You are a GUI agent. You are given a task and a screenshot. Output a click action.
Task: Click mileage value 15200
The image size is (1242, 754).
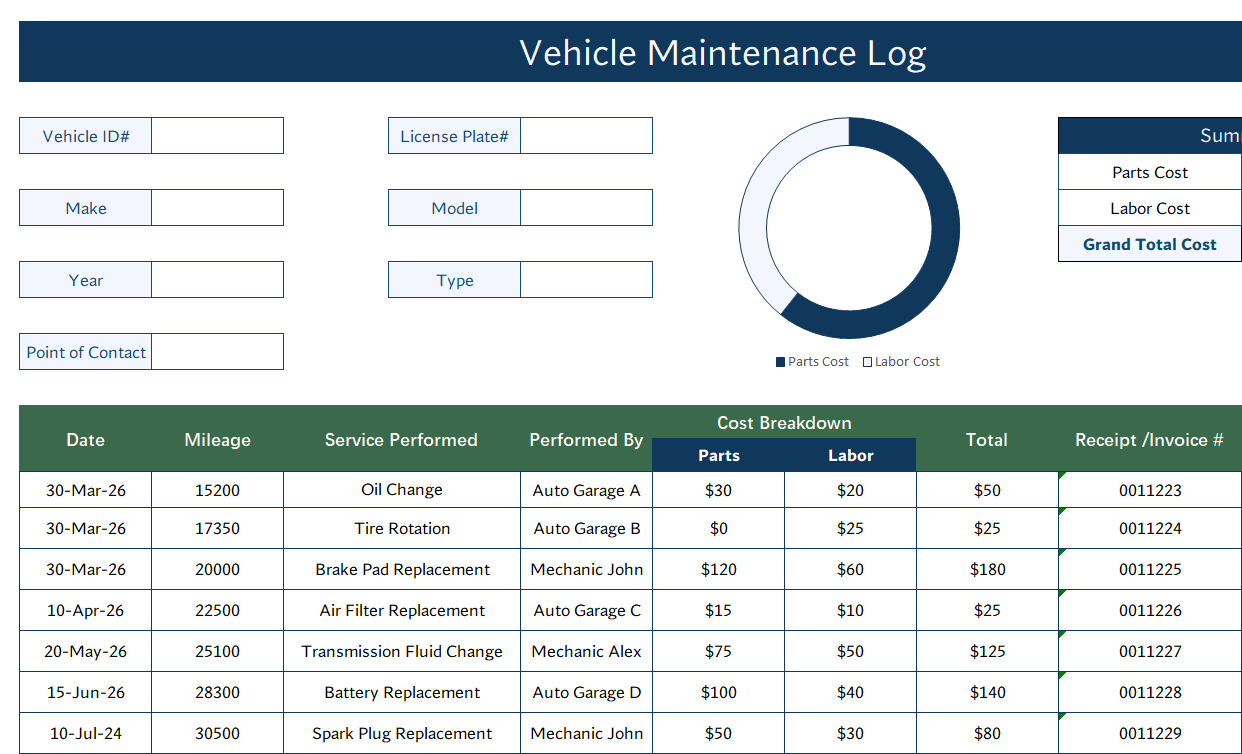[218, 490]
